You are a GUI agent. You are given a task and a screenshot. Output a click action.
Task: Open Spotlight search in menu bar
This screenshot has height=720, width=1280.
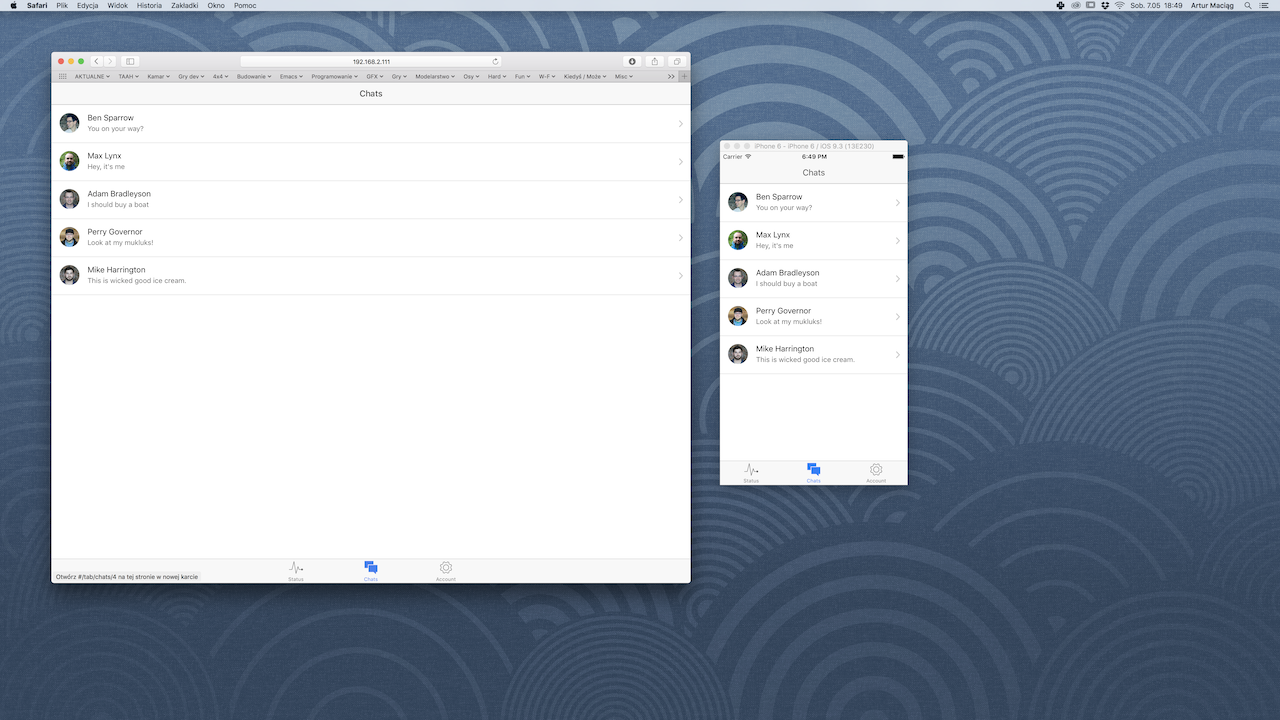1247,5
